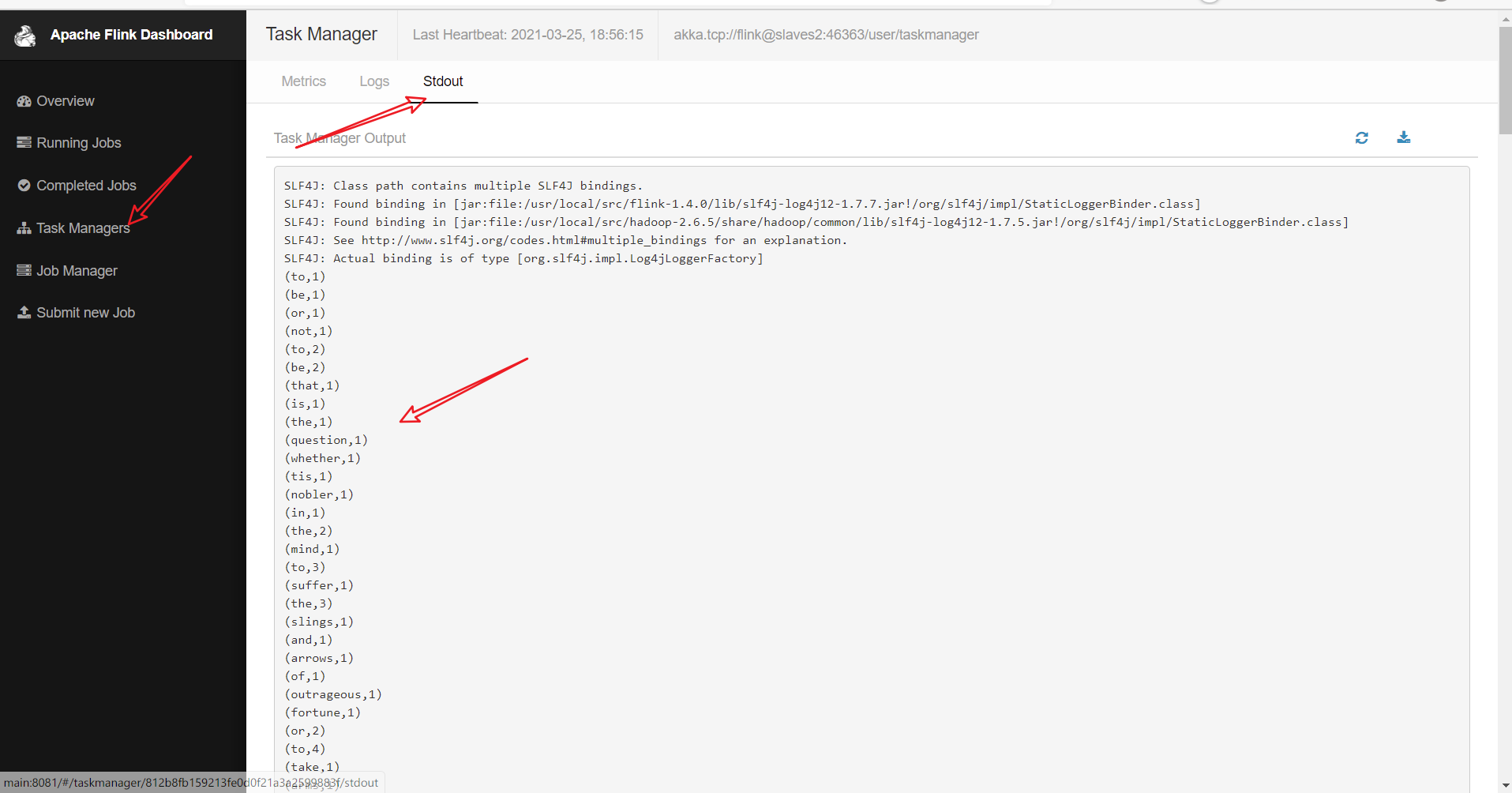Click the Completed Jobs checkmark icon

point(24,186)
